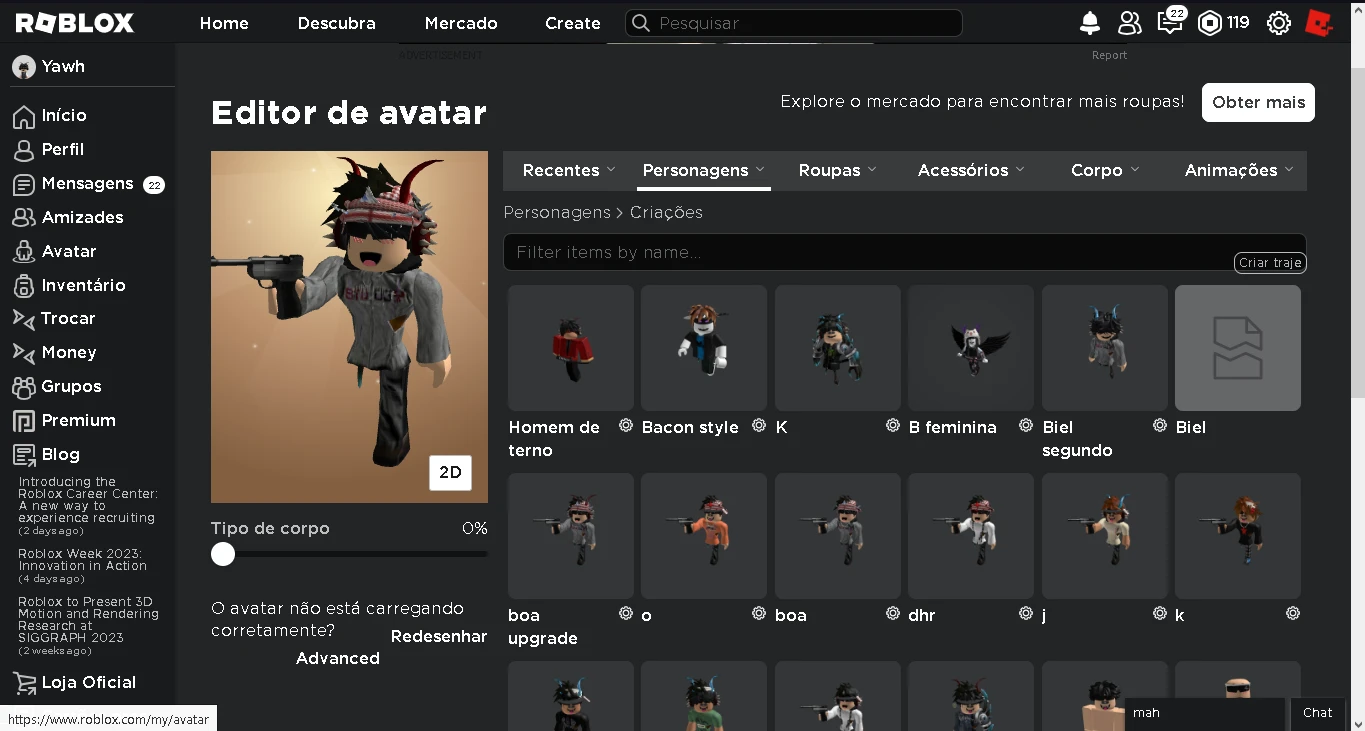Select the Homem de terno outfit thumbnail
This screenshot has width=1365, height=731.
(571, 348)
